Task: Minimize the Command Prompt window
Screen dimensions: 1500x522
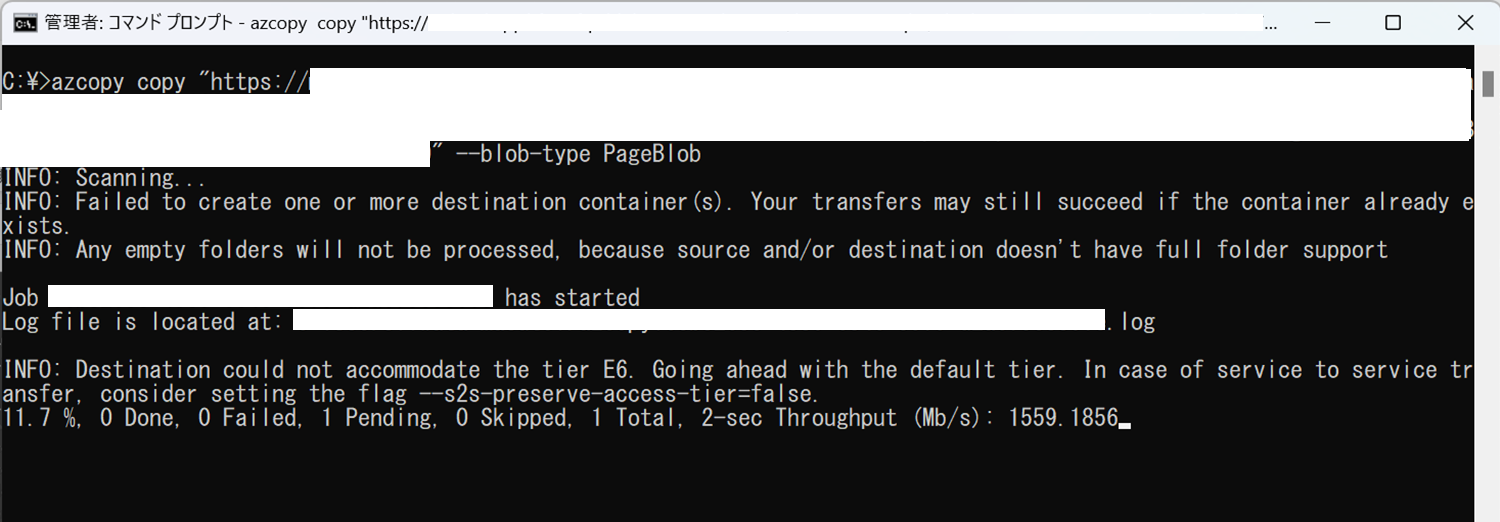Action: [1324, 22]
